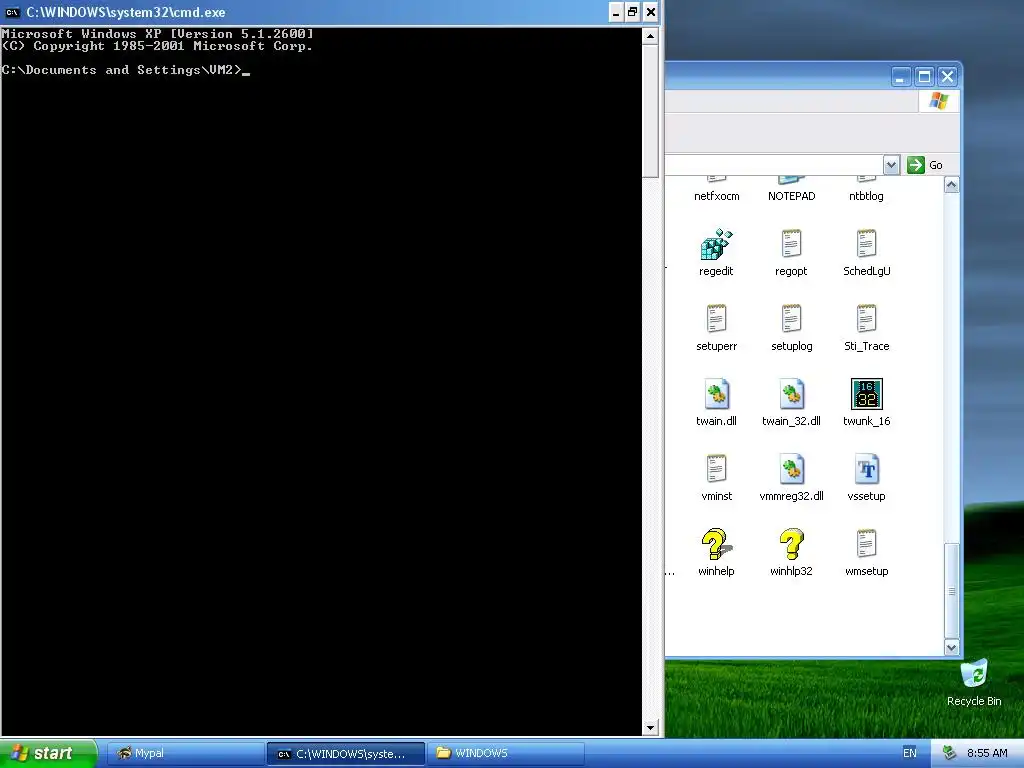1024x768 pixels.
Task: Select the twain_32.dll file icon
Action: pyautogui.click(x=791, y=394)
